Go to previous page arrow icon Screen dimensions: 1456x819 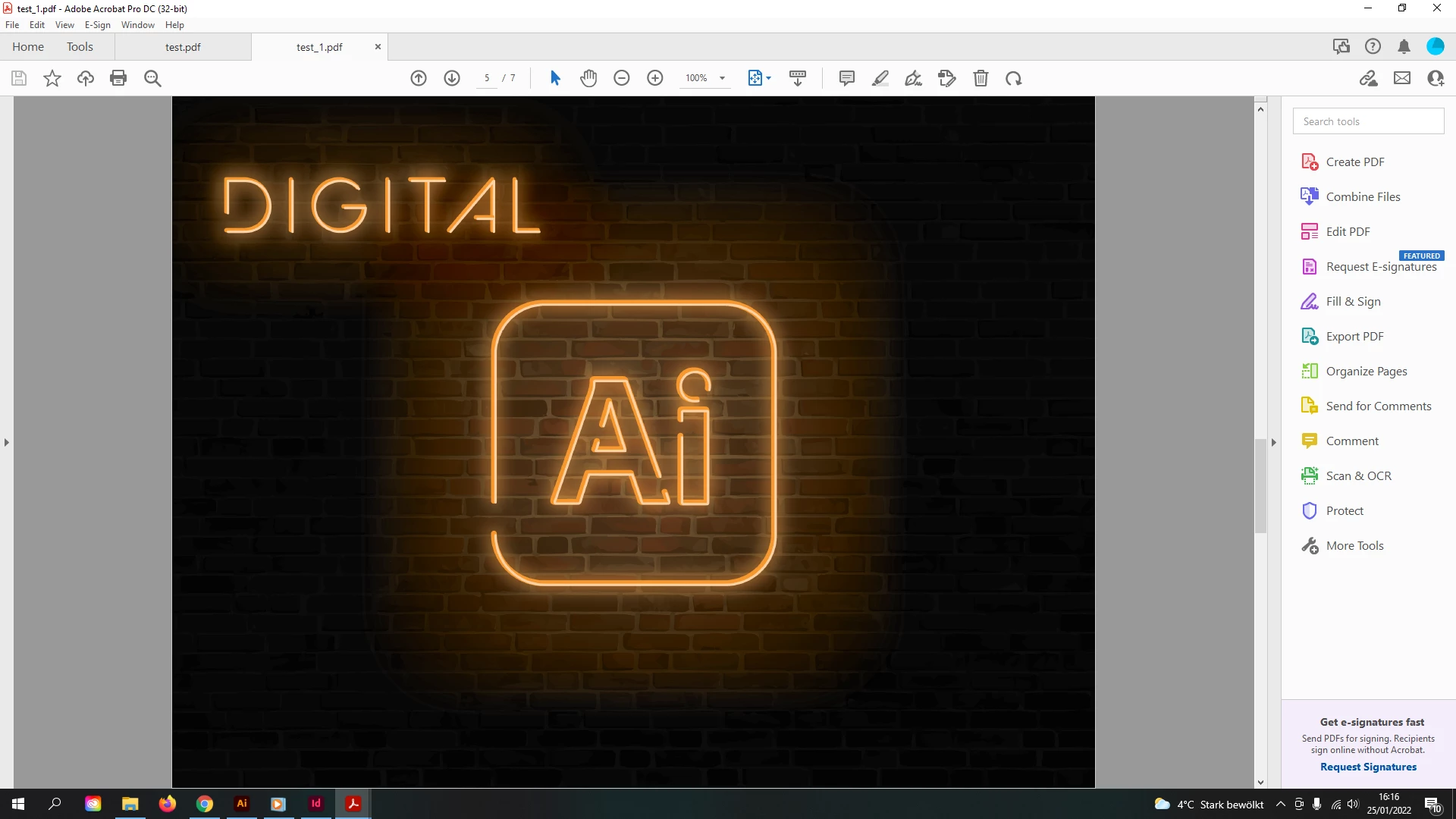[419, 78]
